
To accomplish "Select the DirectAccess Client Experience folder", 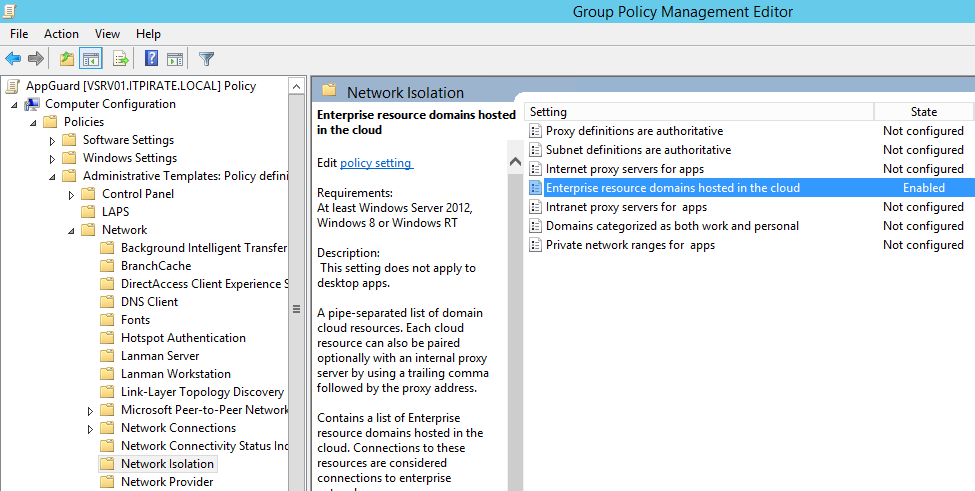I will 204,283.
